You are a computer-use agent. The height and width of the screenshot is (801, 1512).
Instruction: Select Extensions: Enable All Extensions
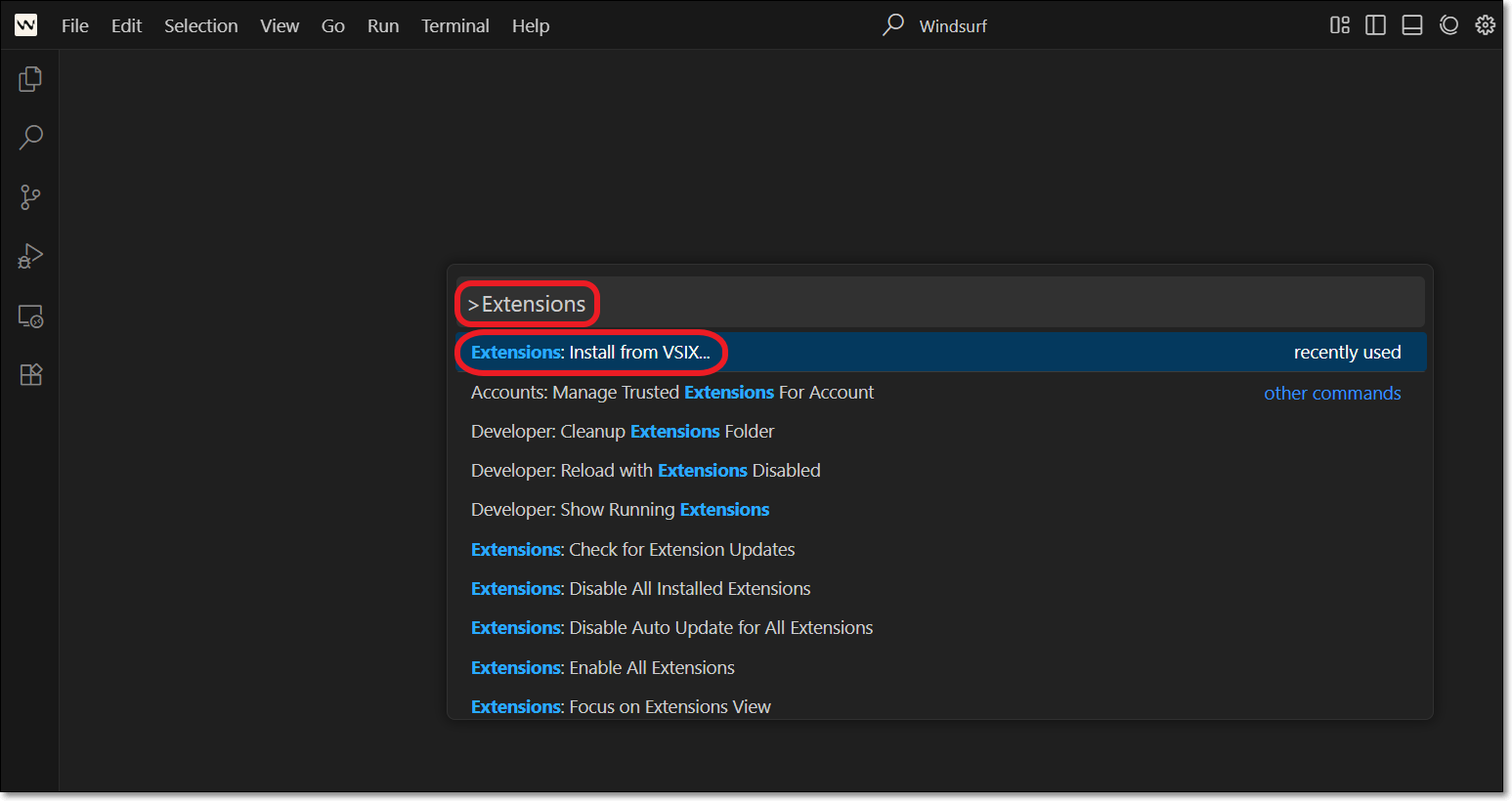coord(940,668)
